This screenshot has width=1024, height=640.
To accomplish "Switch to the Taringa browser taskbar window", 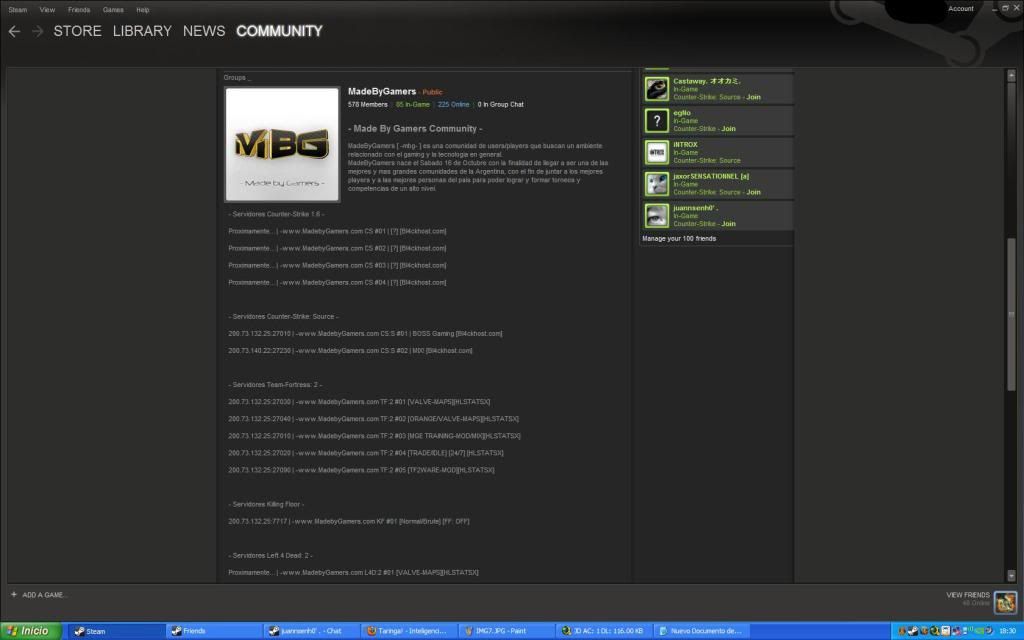I will [409, 631].
